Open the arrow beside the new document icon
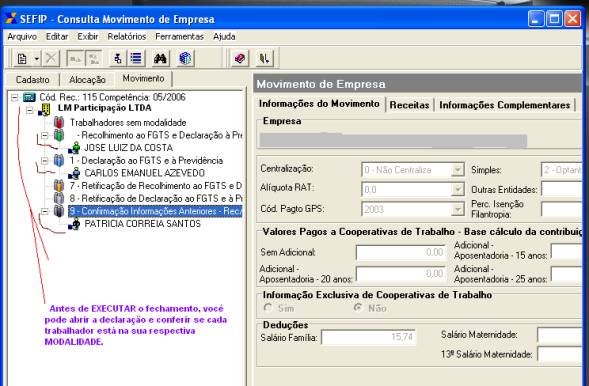589x386 pixels. coord(36,59)
